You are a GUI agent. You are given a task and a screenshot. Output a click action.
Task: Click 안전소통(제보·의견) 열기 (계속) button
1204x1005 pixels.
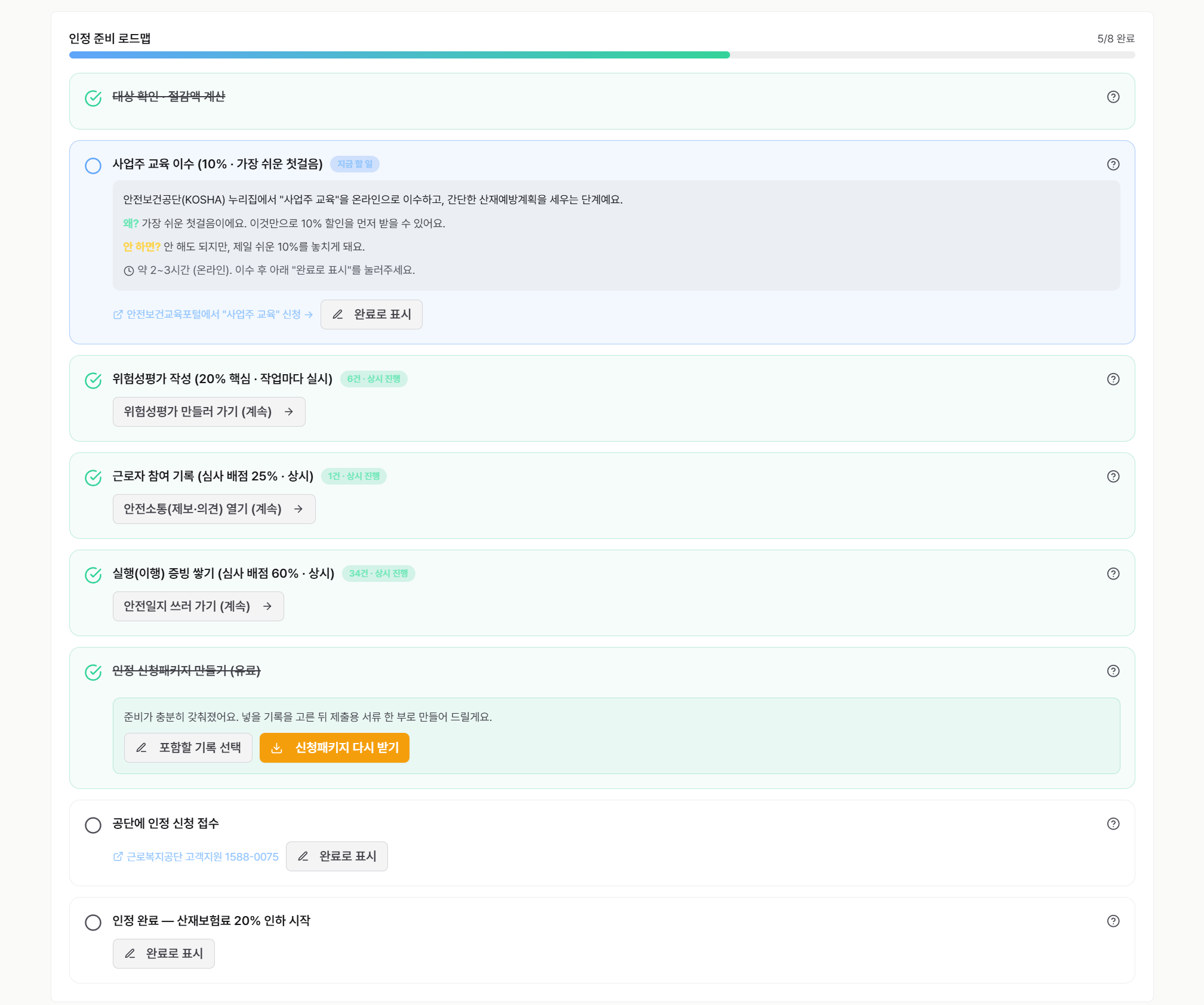(x=214, y=509)
